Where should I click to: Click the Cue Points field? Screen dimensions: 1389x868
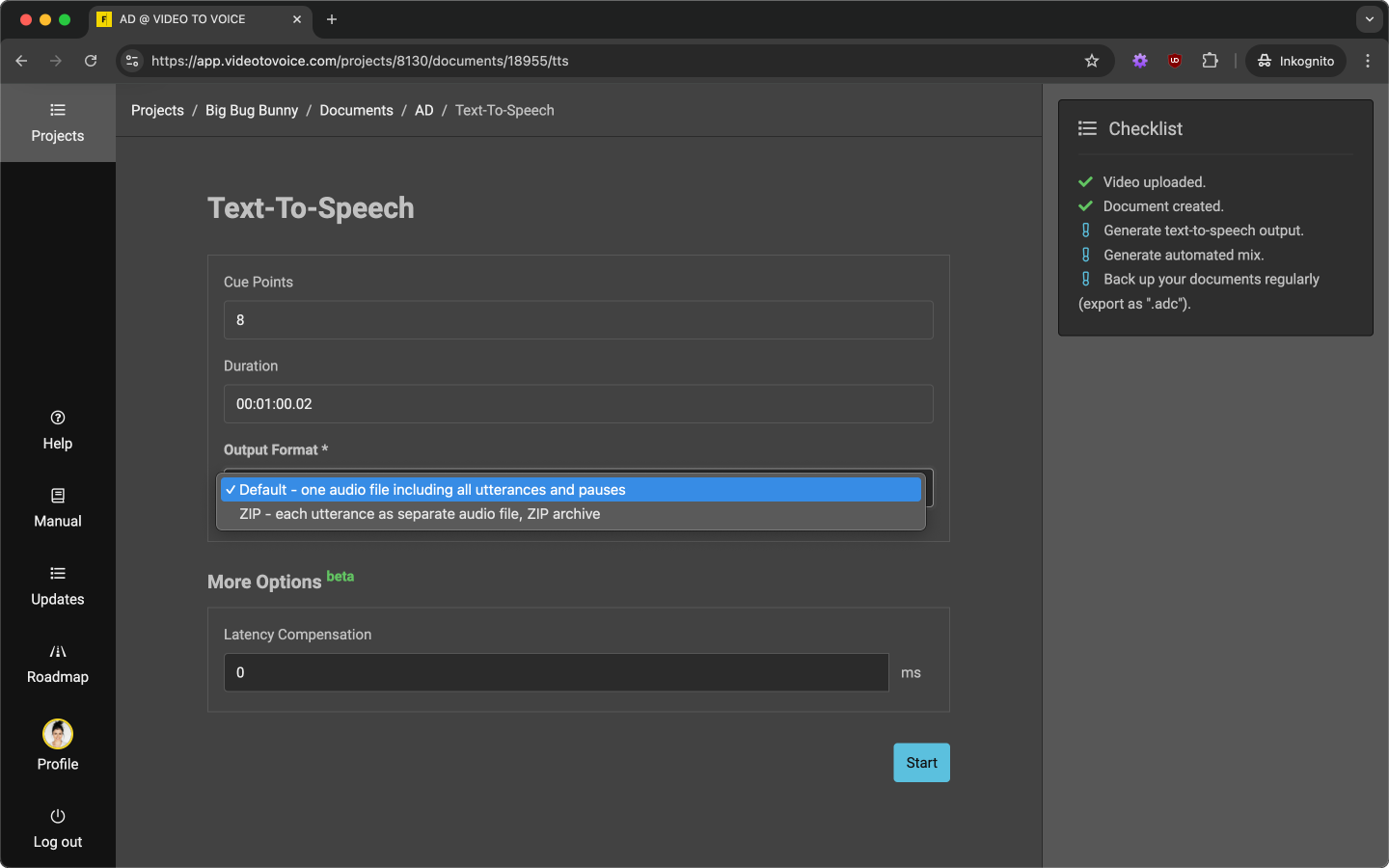pos(578,320)
